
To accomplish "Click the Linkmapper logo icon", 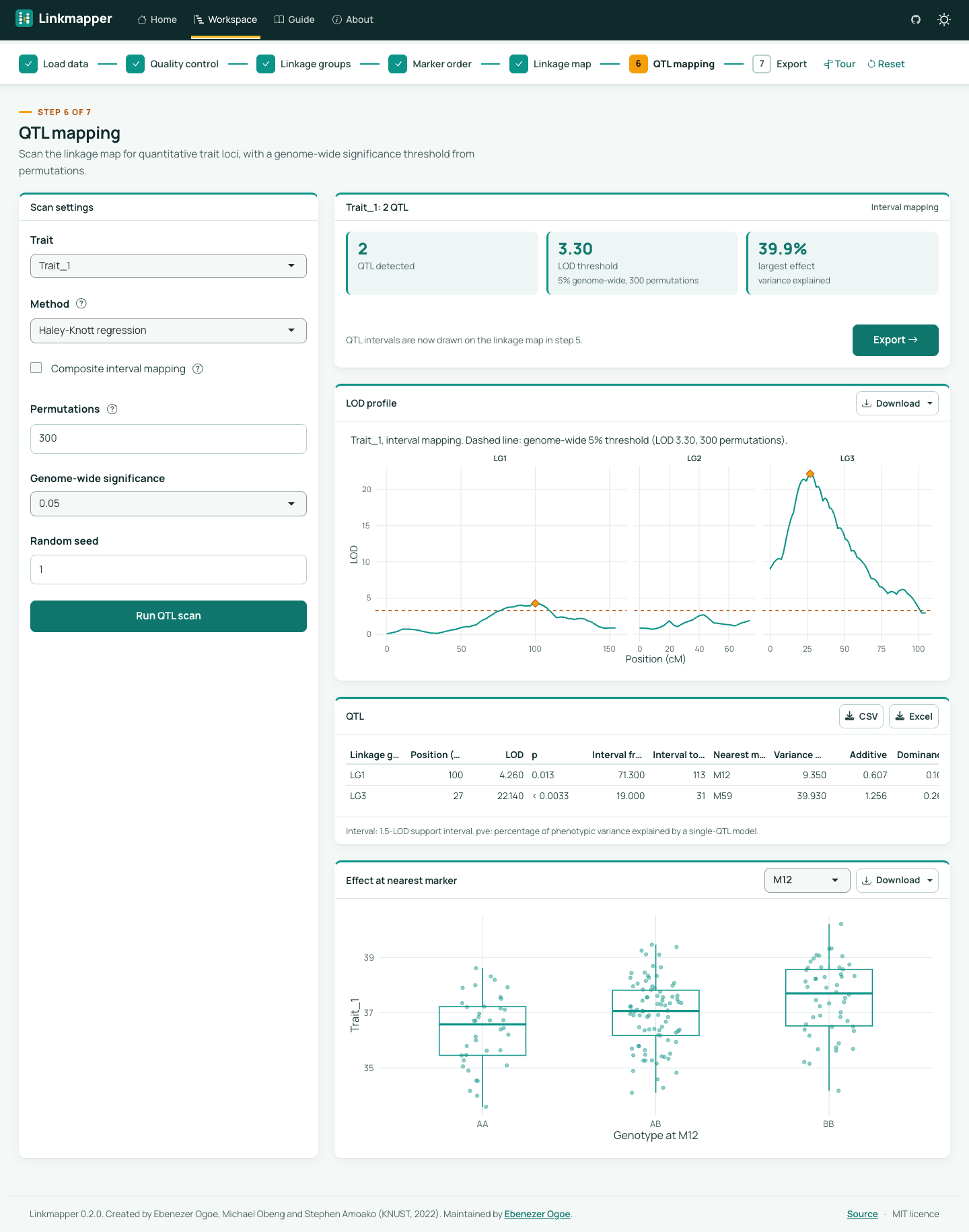I will tap(24, 19).
